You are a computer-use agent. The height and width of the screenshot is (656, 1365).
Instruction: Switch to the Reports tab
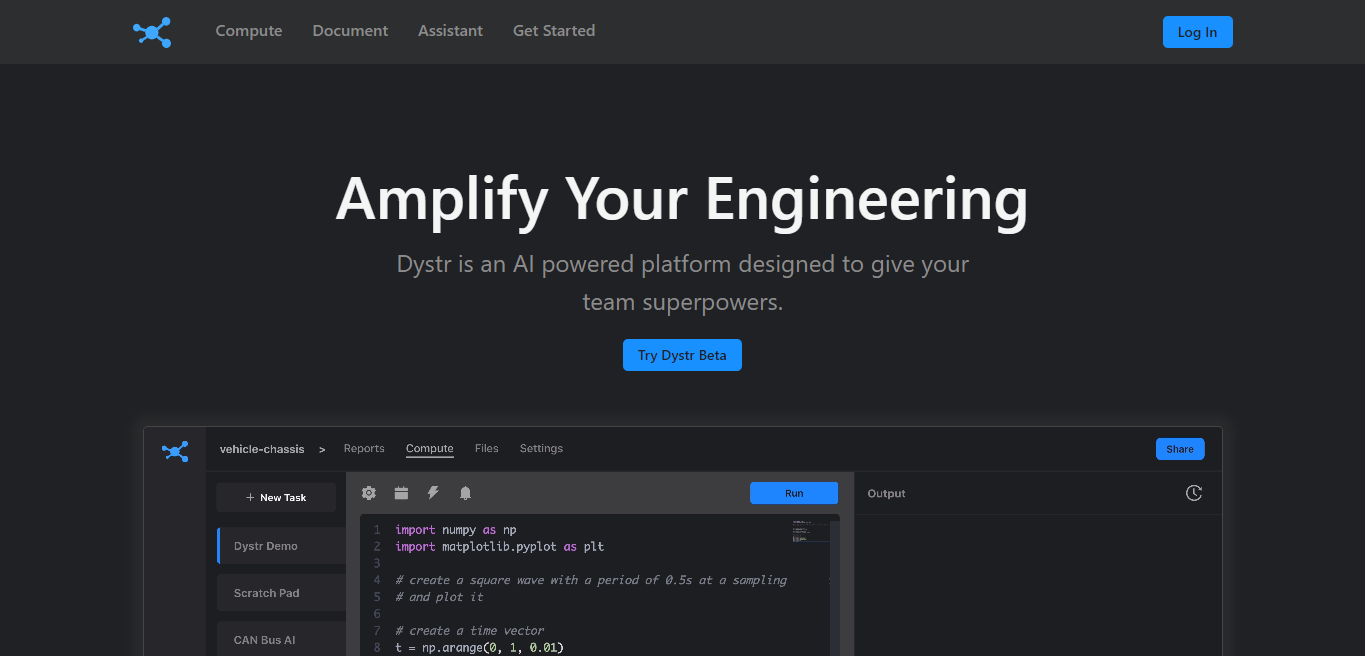click(364, 448)
